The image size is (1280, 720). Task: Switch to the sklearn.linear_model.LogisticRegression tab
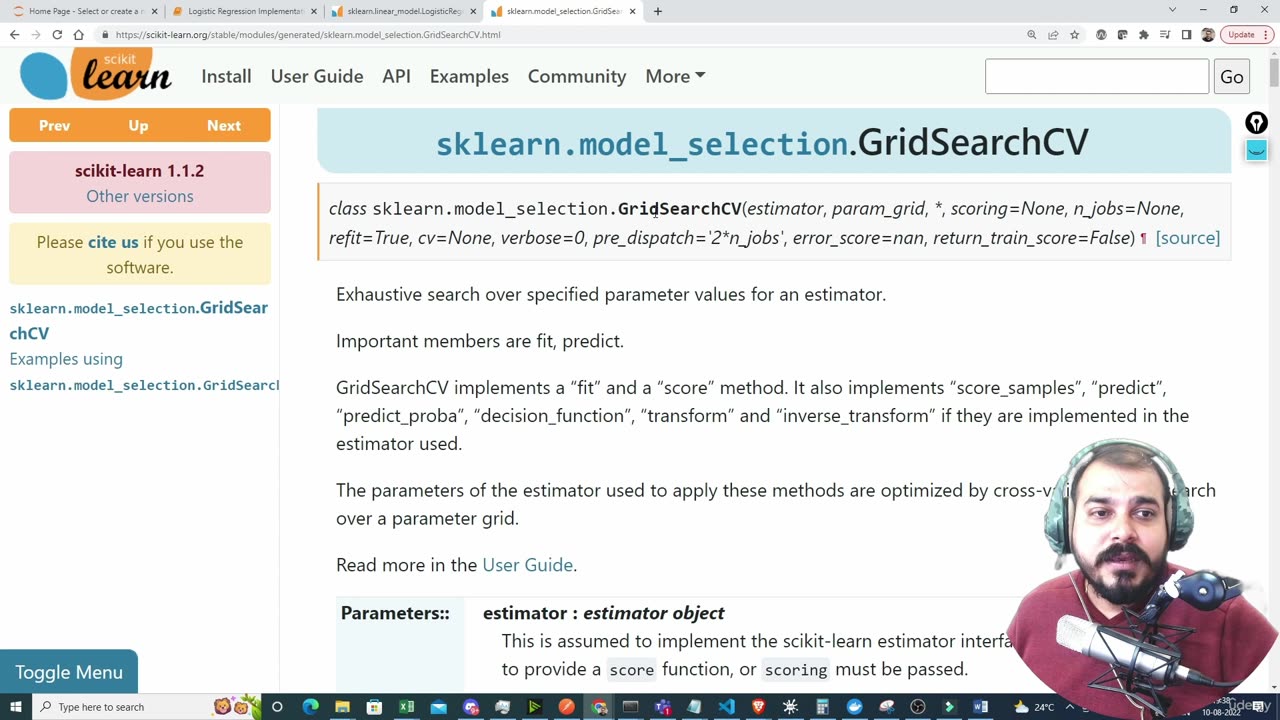coord(402,11)
